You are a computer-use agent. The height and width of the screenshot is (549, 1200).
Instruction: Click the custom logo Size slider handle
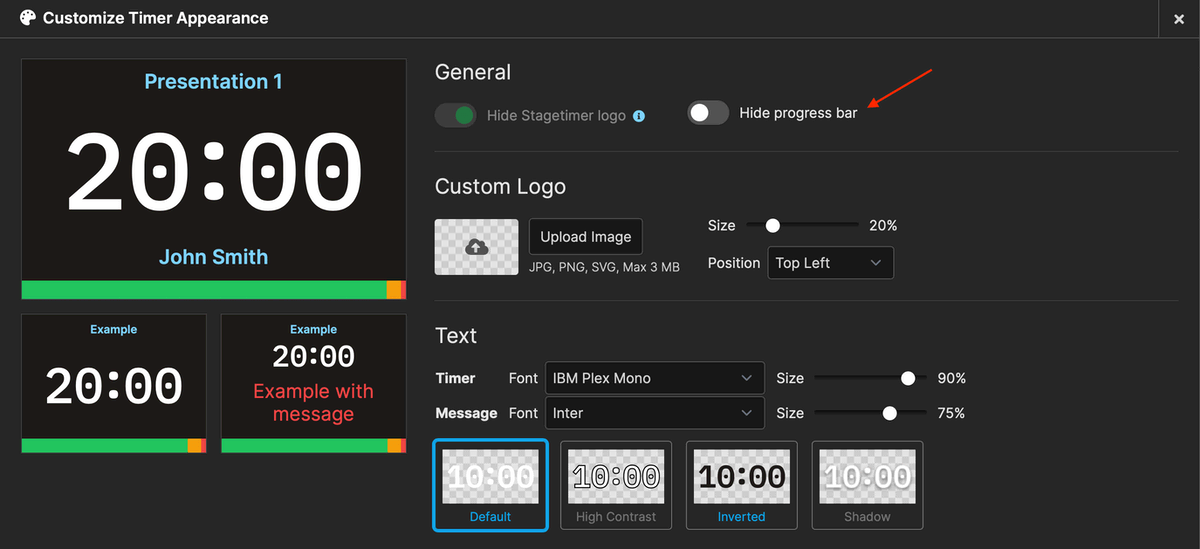[772, 226]
